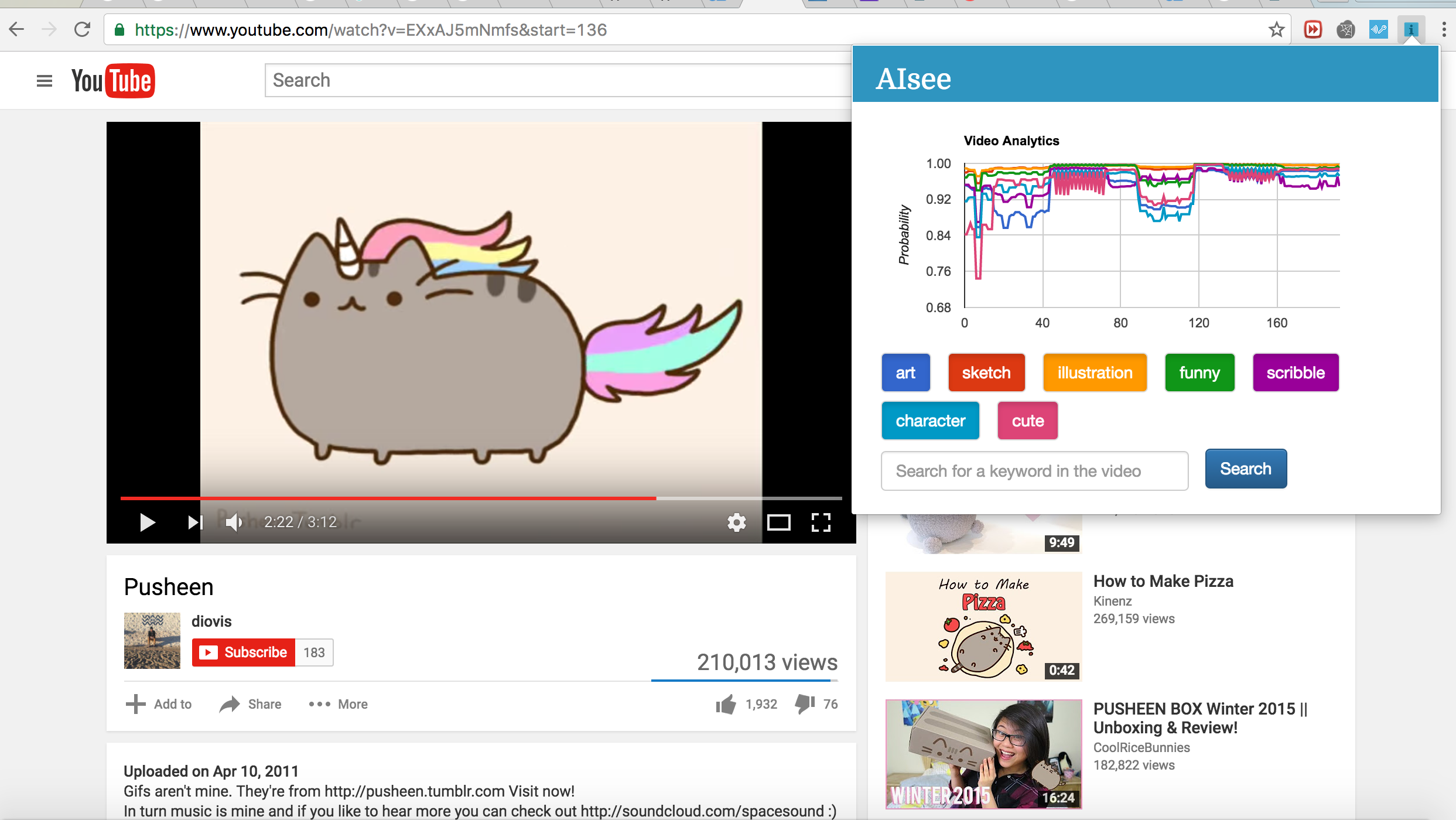Click the AIsee Search button
The width and height of the screenshot is (1456, 820).
coord(1245,469)
